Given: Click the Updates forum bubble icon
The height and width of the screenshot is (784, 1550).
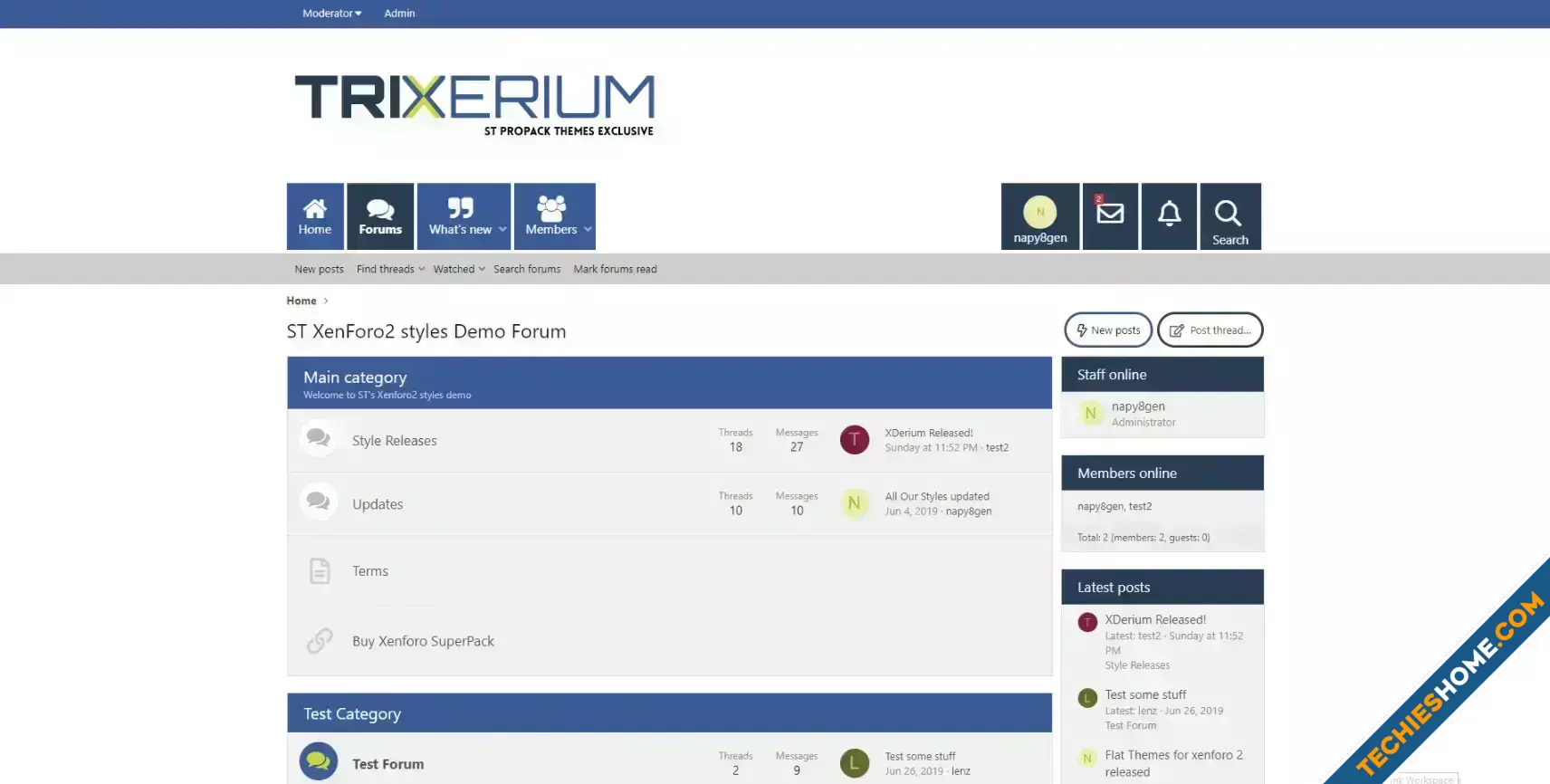Looking at the screenshot, I should (x=319, y=502).
